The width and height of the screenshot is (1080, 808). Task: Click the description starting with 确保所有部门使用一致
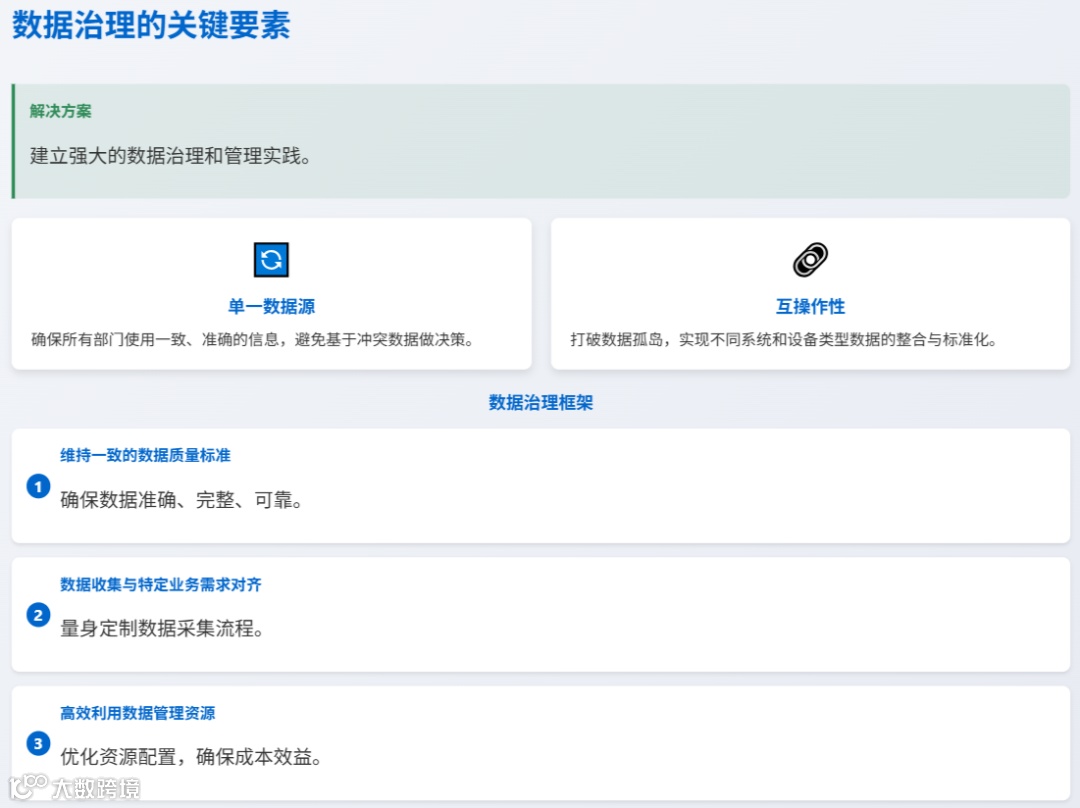pyautogui.click(x=253, y=340)
